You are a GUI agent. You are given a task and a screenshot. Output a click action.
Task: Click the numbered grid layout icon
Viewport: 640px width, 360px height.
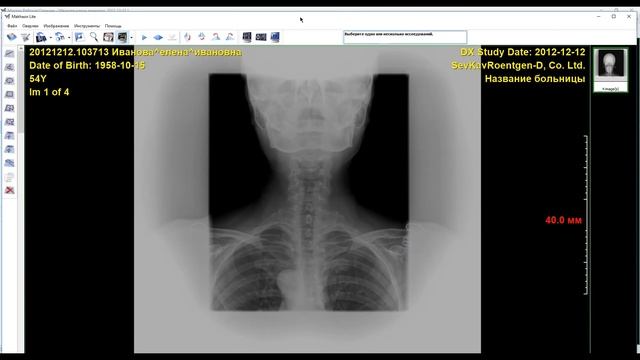108,37
